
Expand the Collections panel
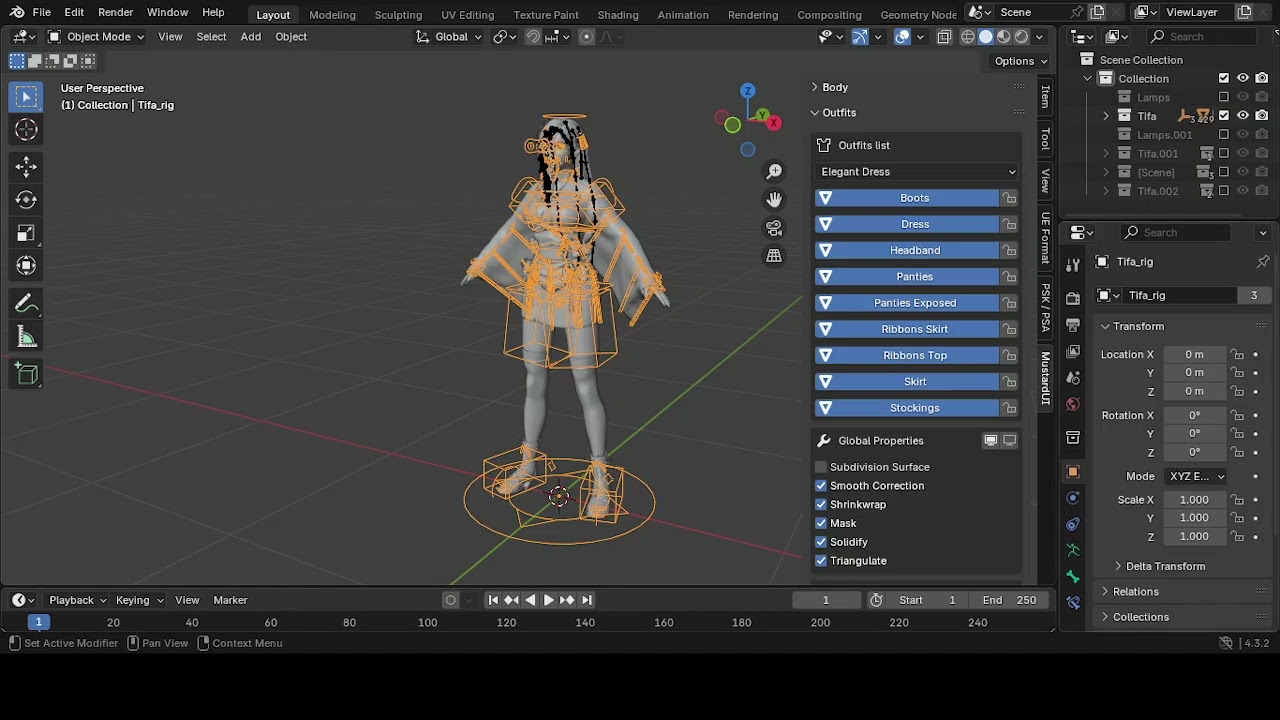[1141, 617]
